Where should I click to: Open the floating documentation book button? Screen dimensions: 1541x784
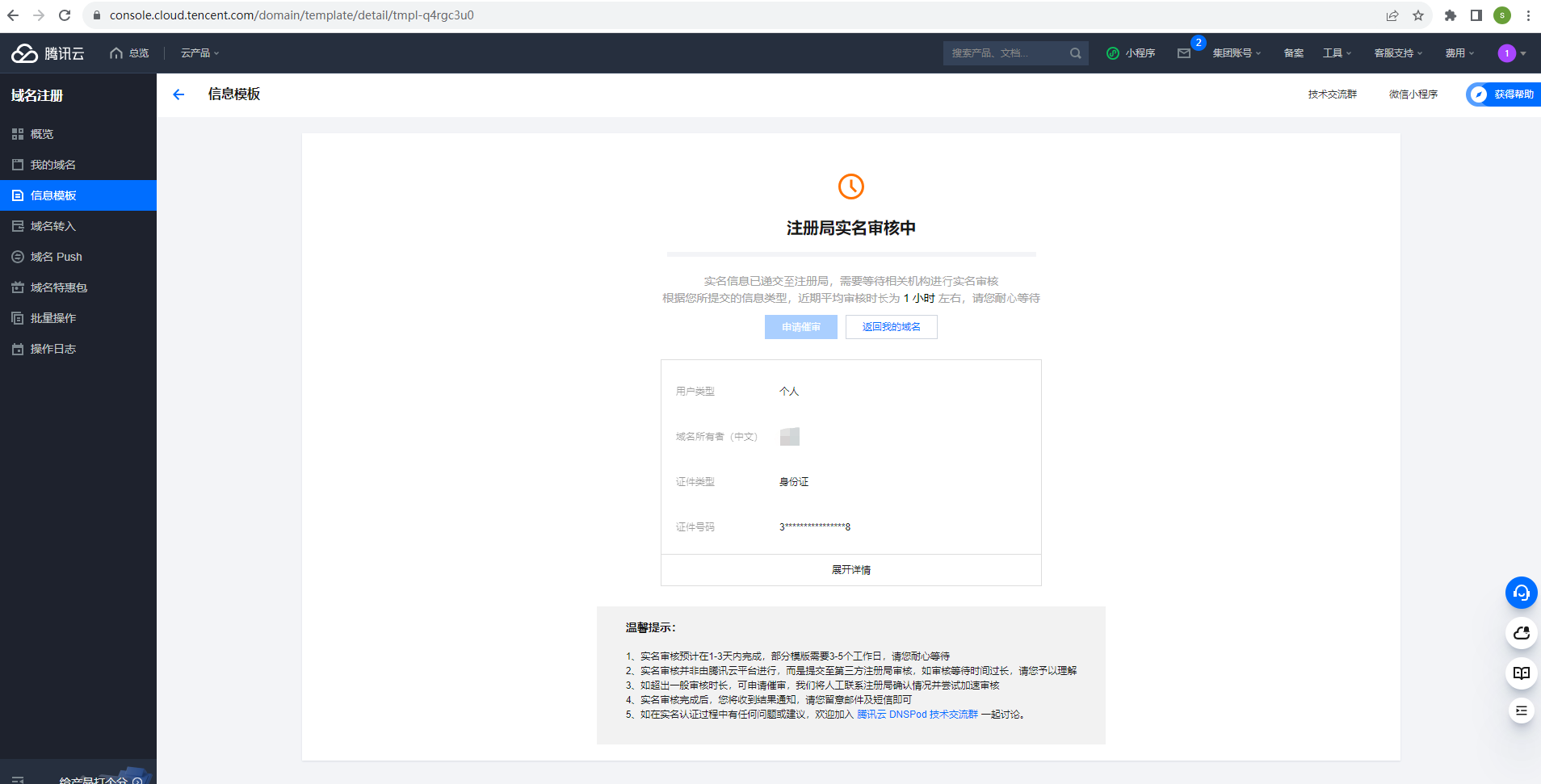pyautogui.click(x=1522, y=673)
